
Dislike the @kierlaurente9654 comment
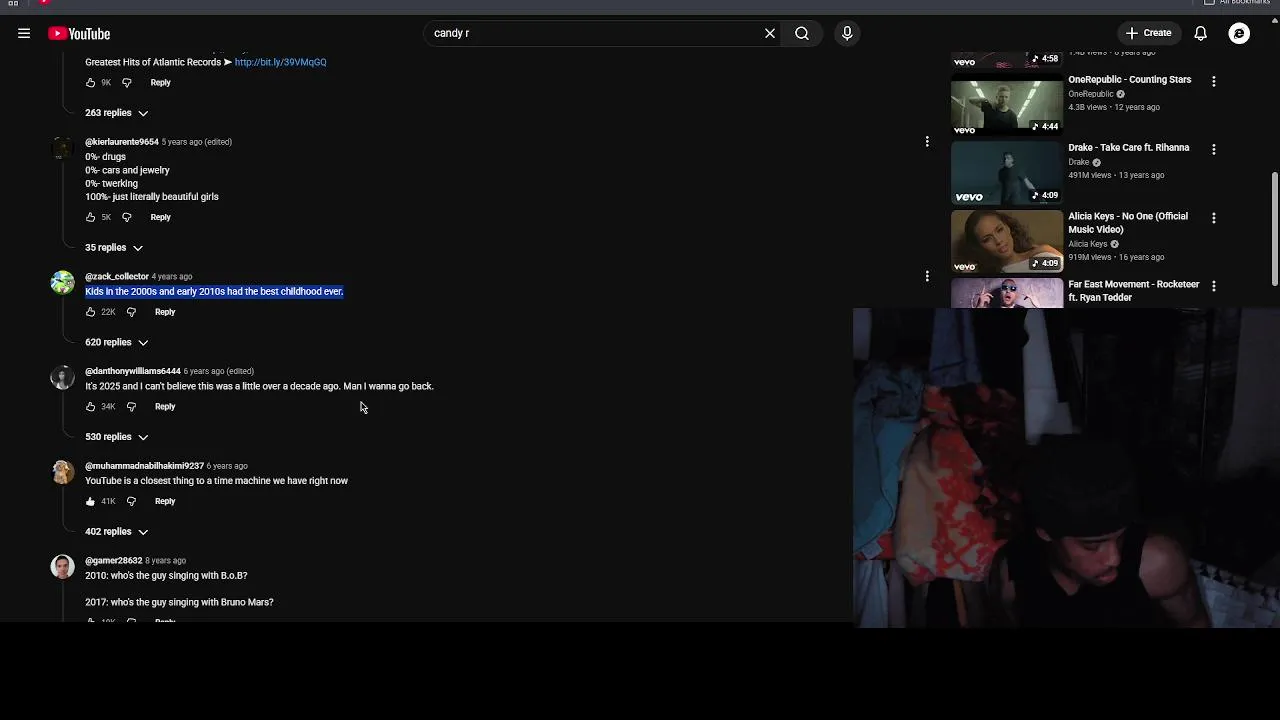coord(127,217)
